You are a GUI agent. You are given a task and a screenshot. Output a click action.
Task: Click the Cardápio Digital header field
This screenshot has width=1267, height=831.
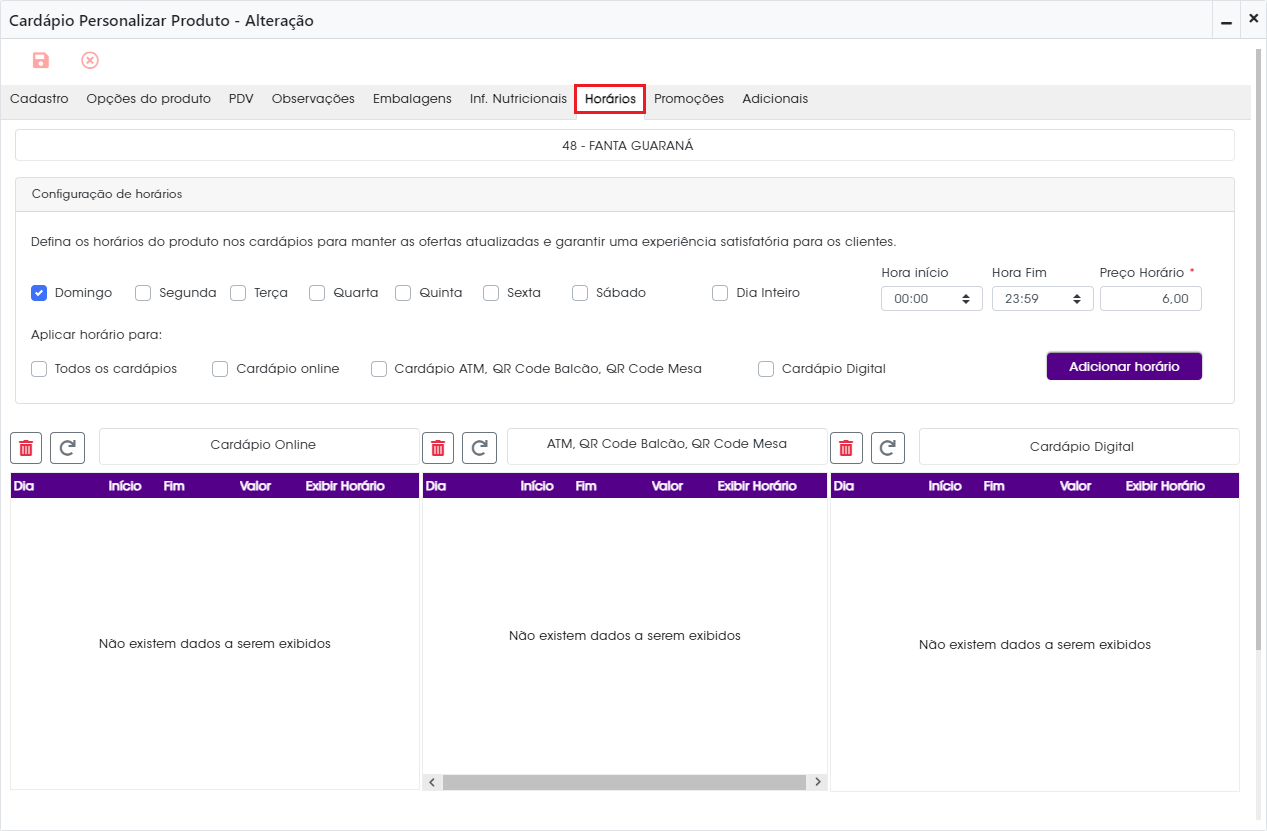click(1079, 446)
